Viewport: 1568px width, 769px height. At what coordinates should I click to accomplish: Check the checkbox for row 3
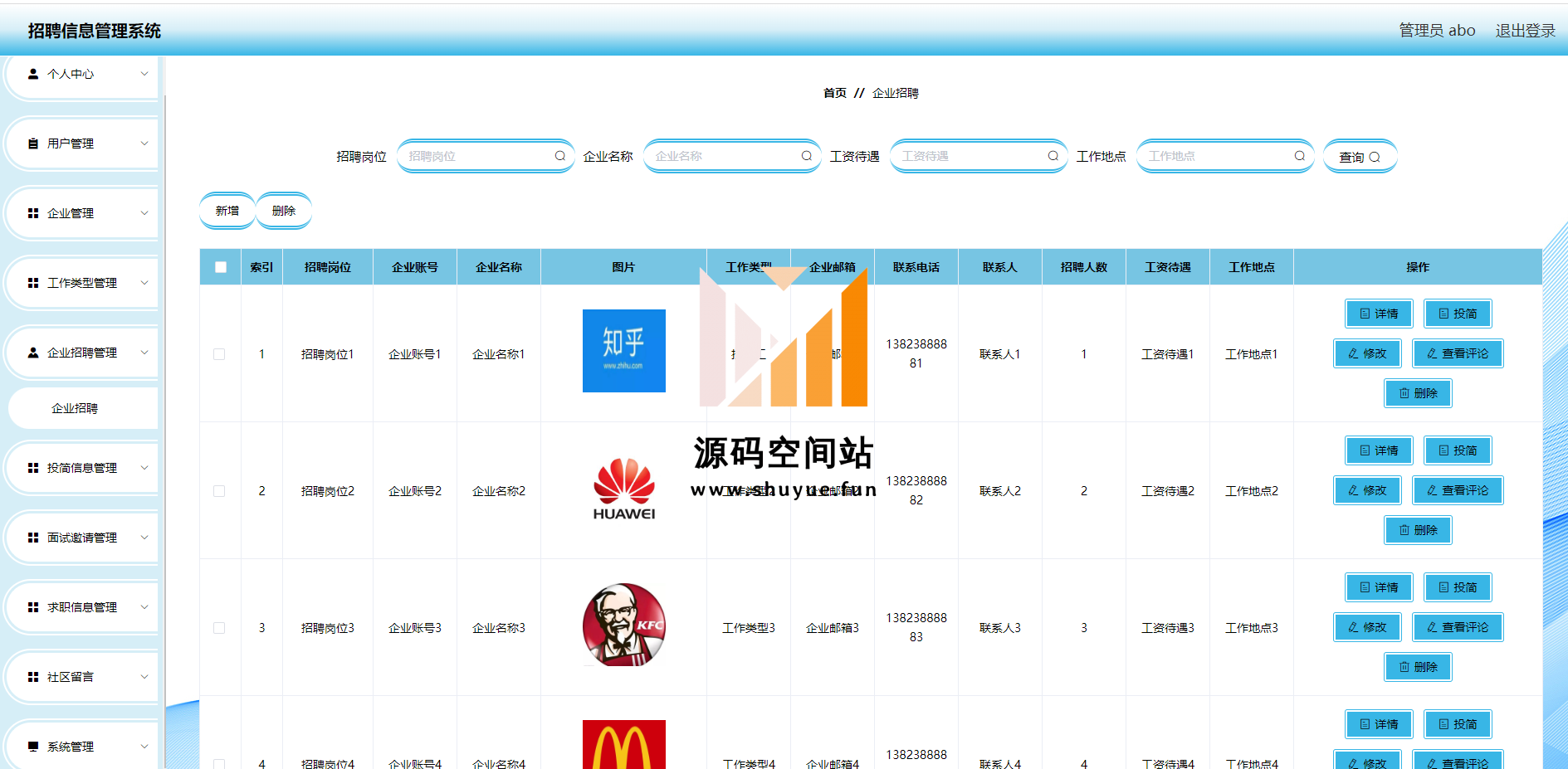[219, 628]
